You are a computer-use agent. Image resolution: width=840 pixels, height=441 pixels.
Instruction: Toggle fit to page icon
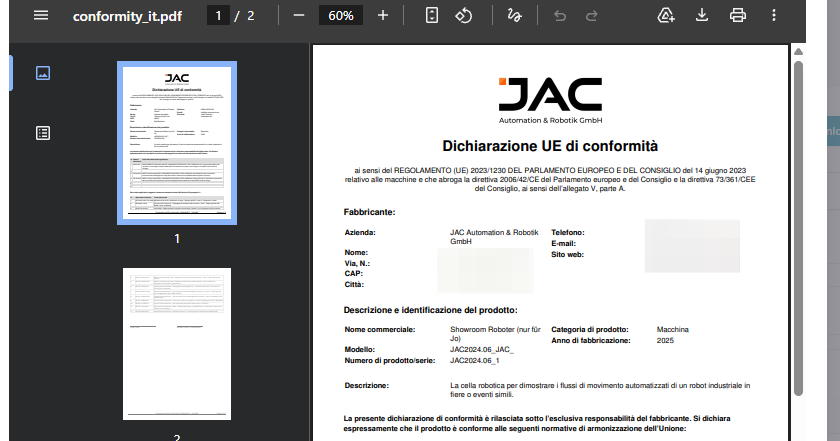(x=432, y=16)
